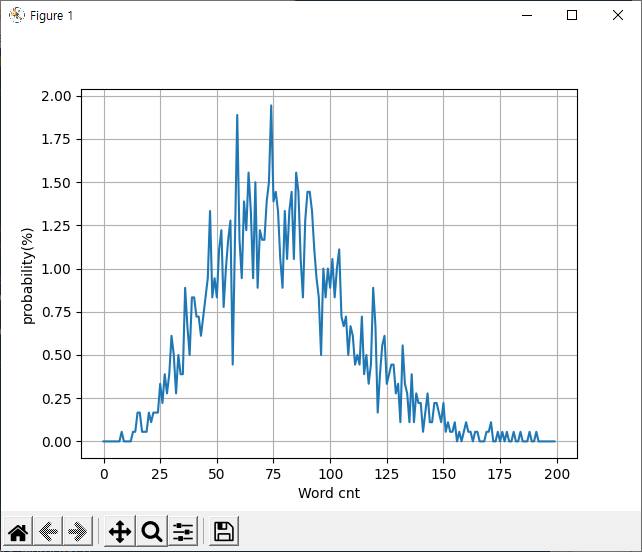The width and height of the screenshot is (642, 552).
Task: Click the '2.00' y-axis tick label
Action: [x=56, y=96]
